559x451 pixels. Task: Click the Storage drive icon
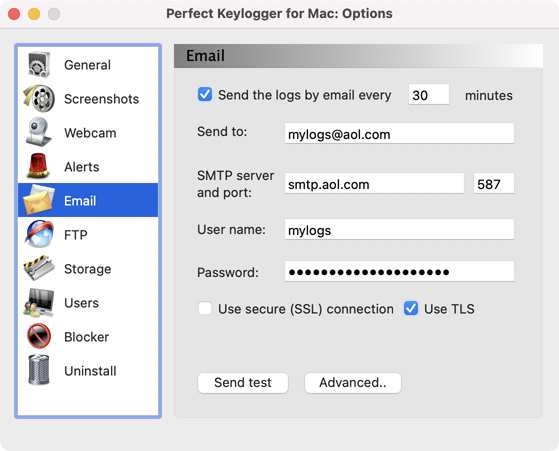click(x=39, y=268)
